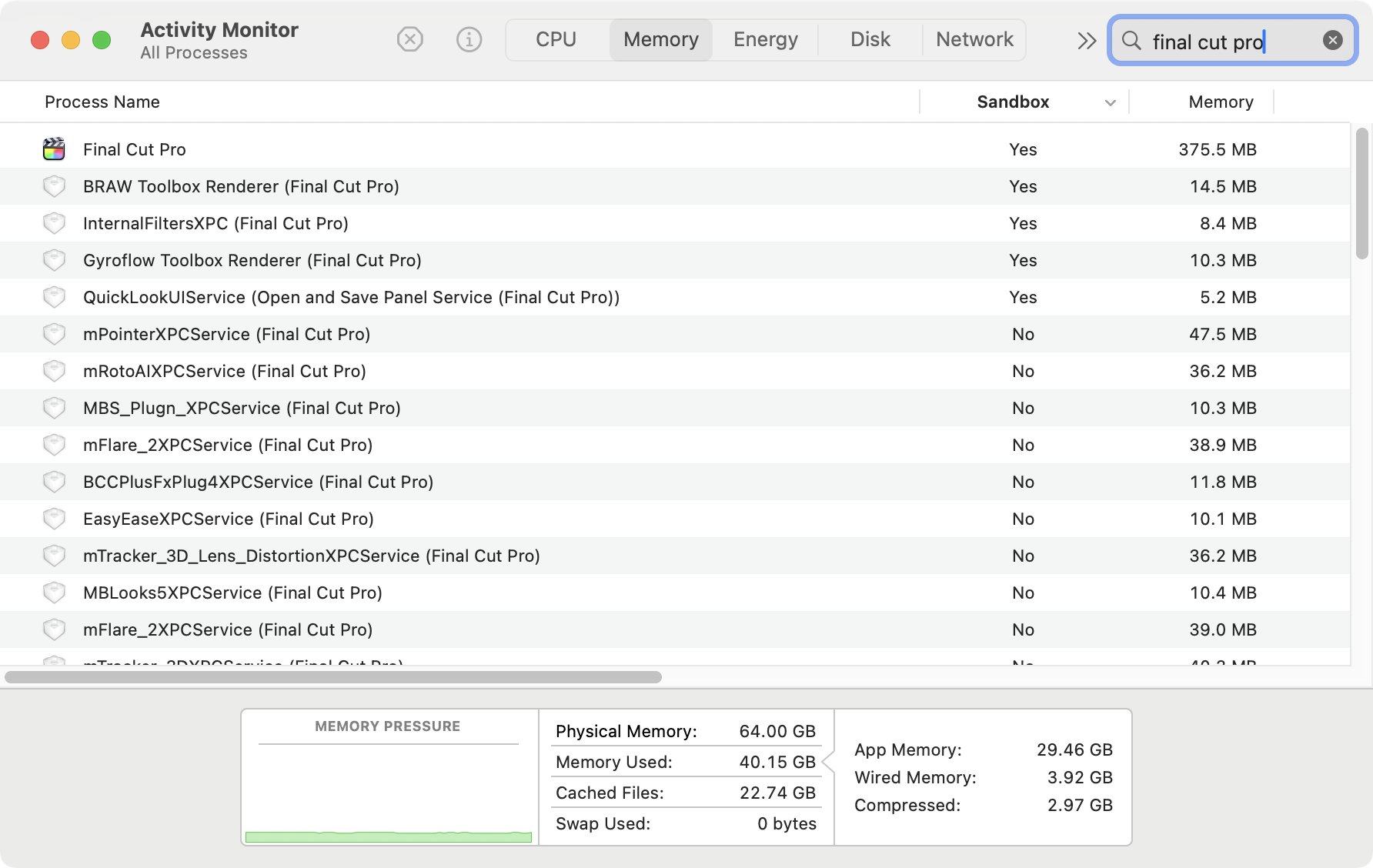Toggle sort order via Sandbox column chevron

[1110, 103]
